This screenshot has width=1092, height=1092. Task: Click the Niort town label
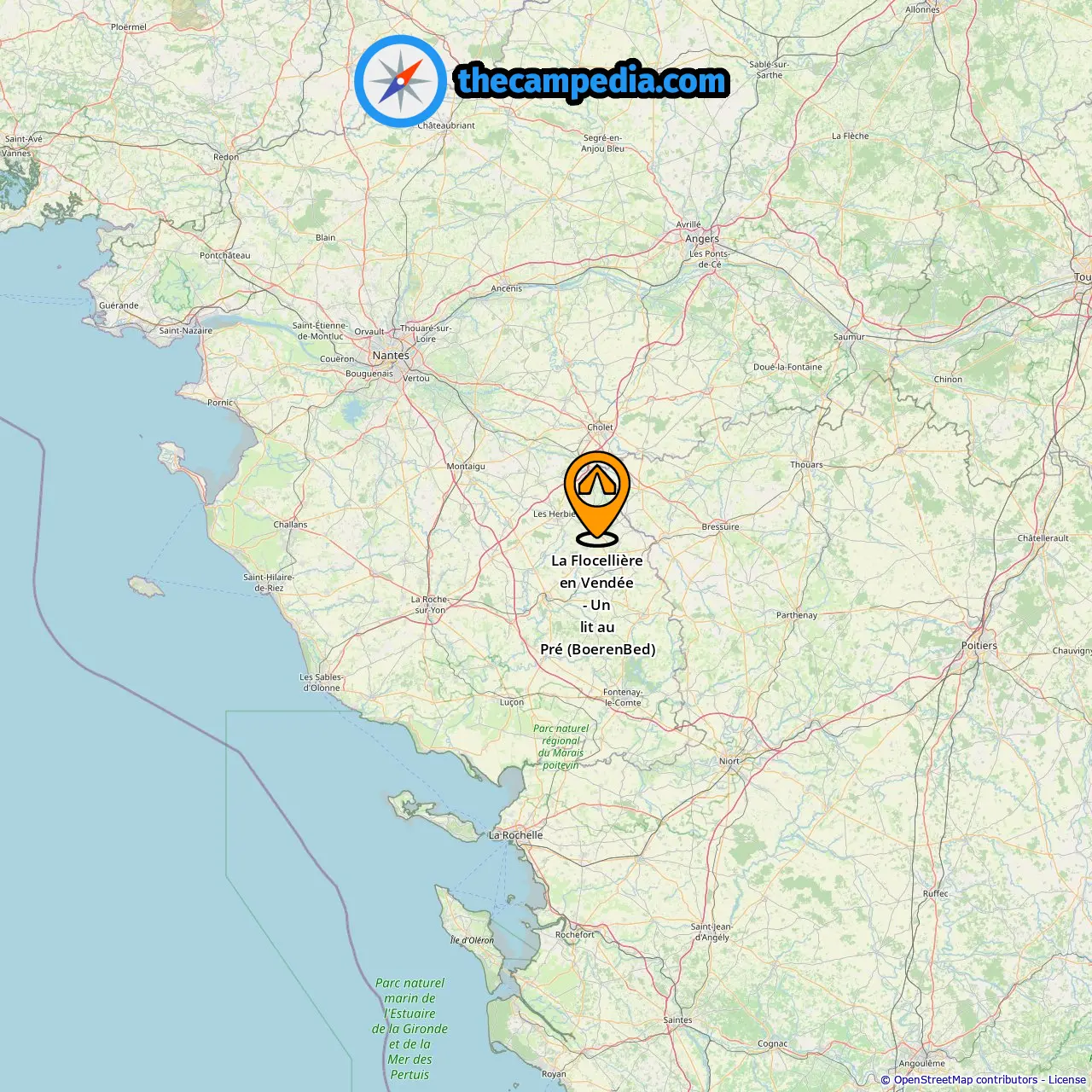[x=729, y=761]
